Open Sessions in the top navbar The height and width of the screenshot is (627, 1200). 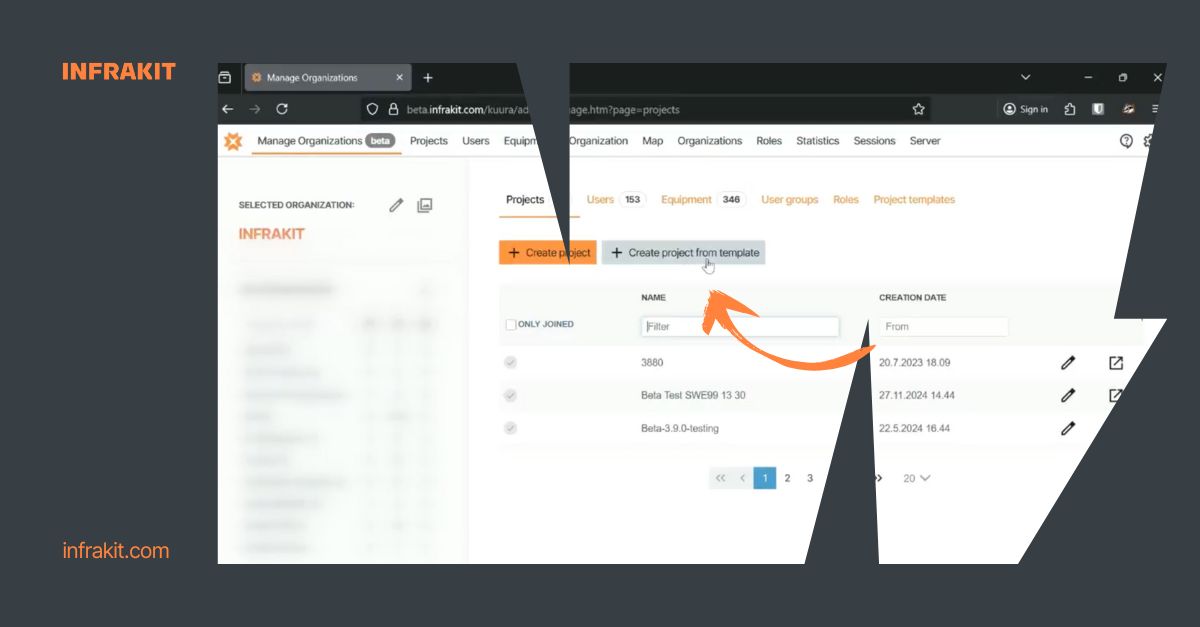click(875, 141)
